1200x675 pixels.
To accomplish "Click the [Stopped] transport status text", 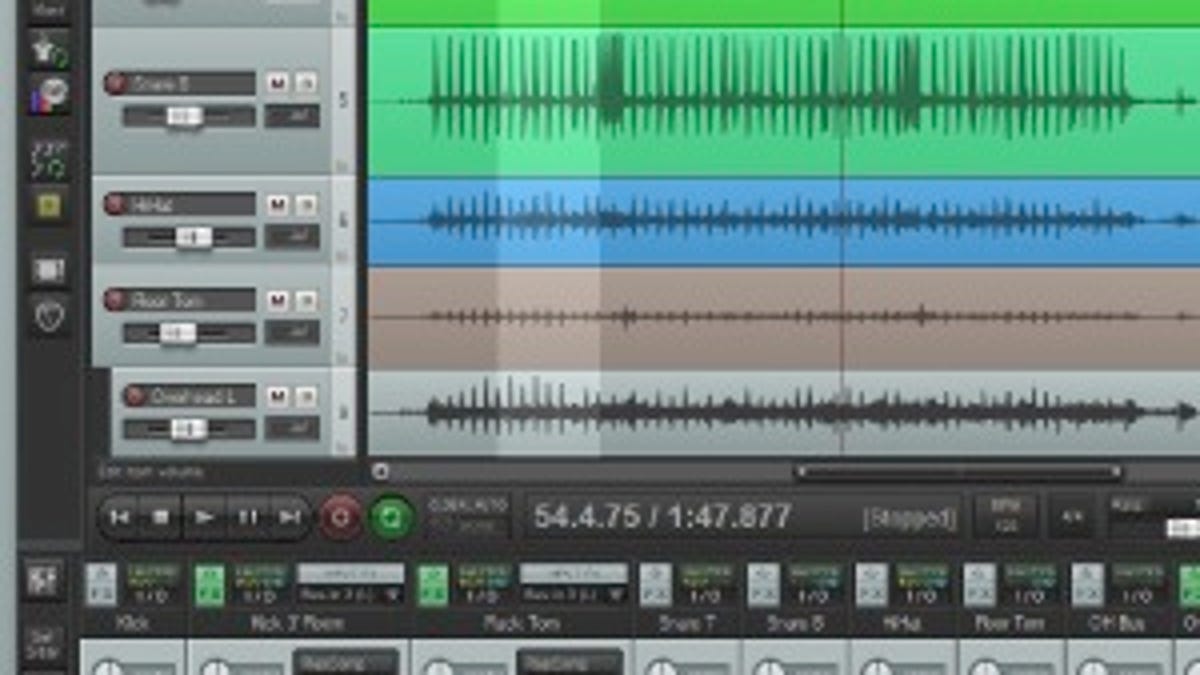I will click(x=909, y=518).
